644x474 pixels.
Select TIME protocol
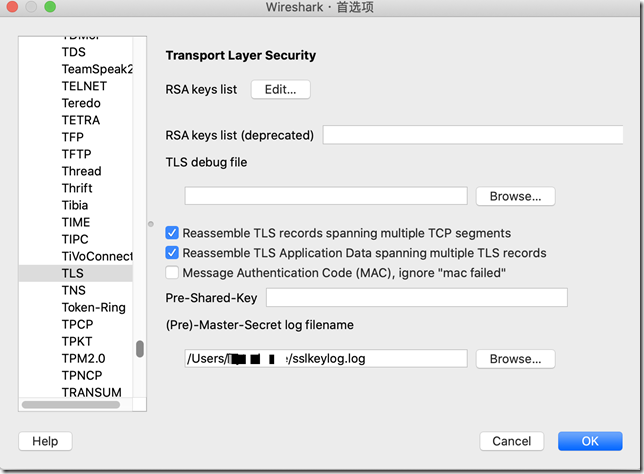click(76, 222)
